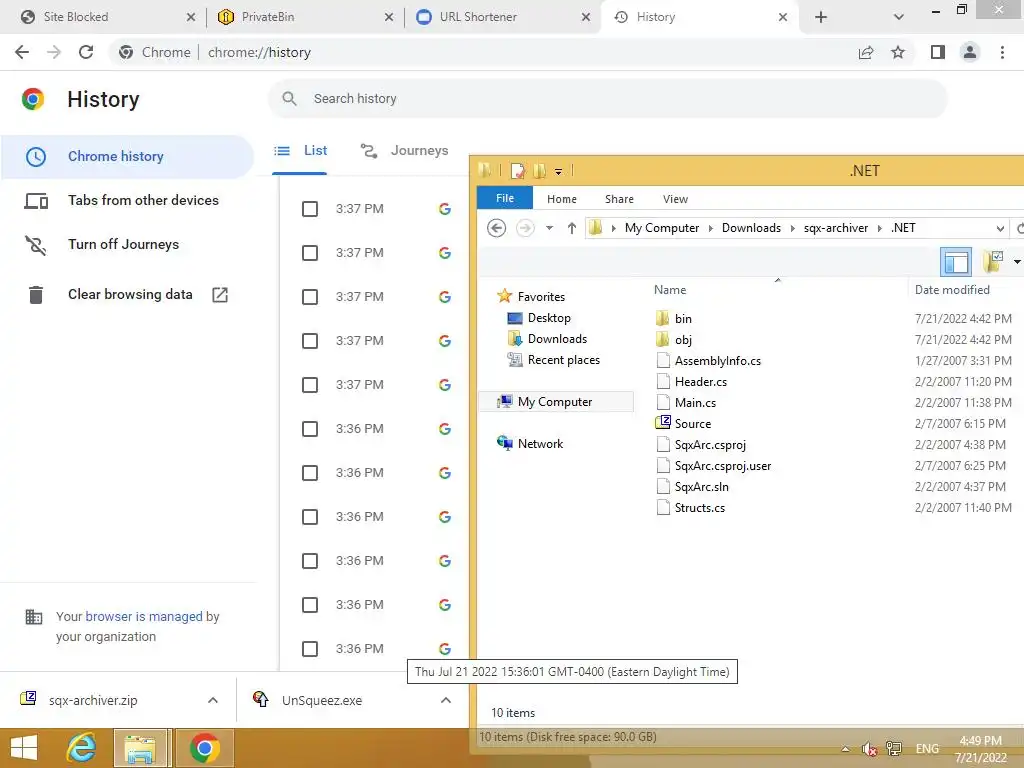Launch Internet Explorer from taskbar
The width and height of the screenshot is (1024, 768).
pos(82,748)
